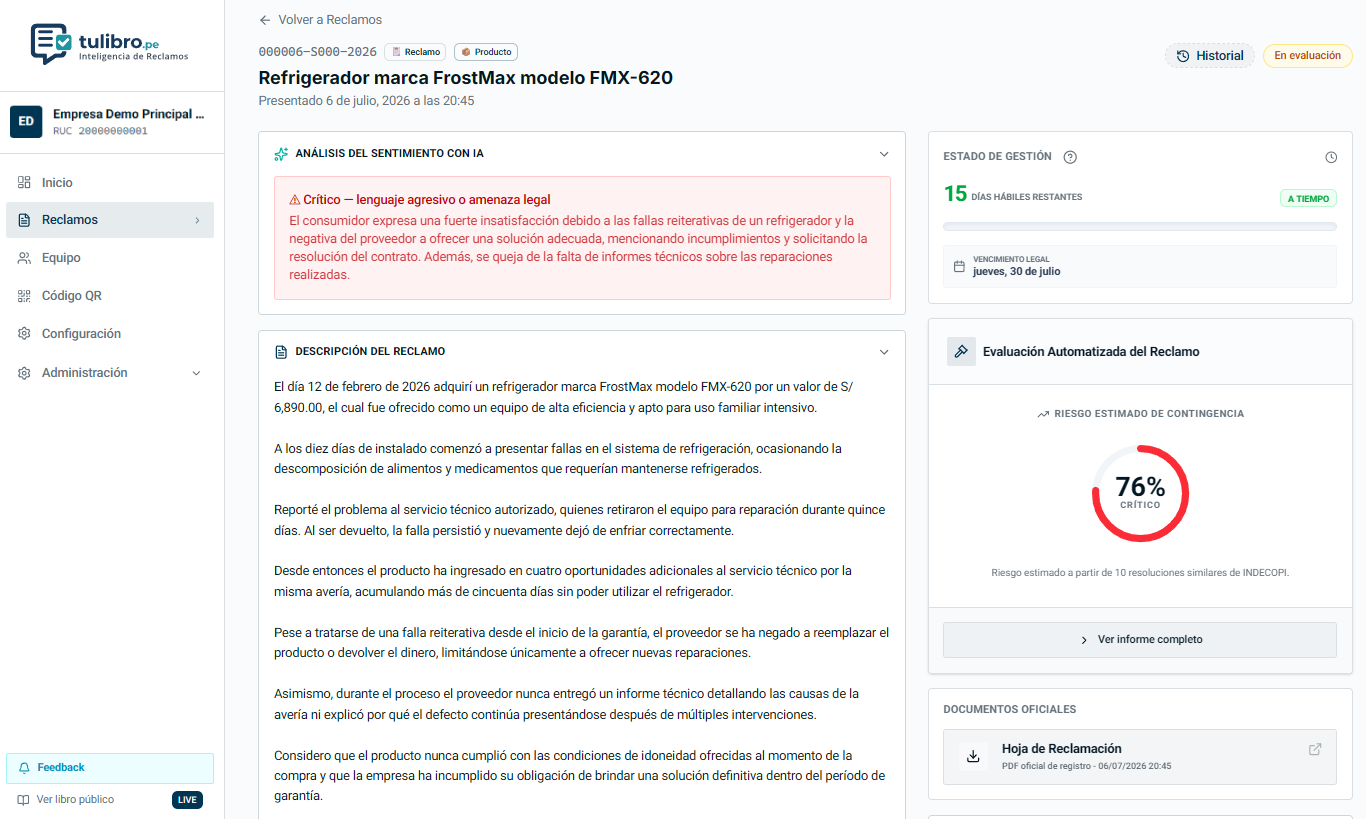Click the remaining days progress bar
1366x819 pixels.
coord(1140,227)
